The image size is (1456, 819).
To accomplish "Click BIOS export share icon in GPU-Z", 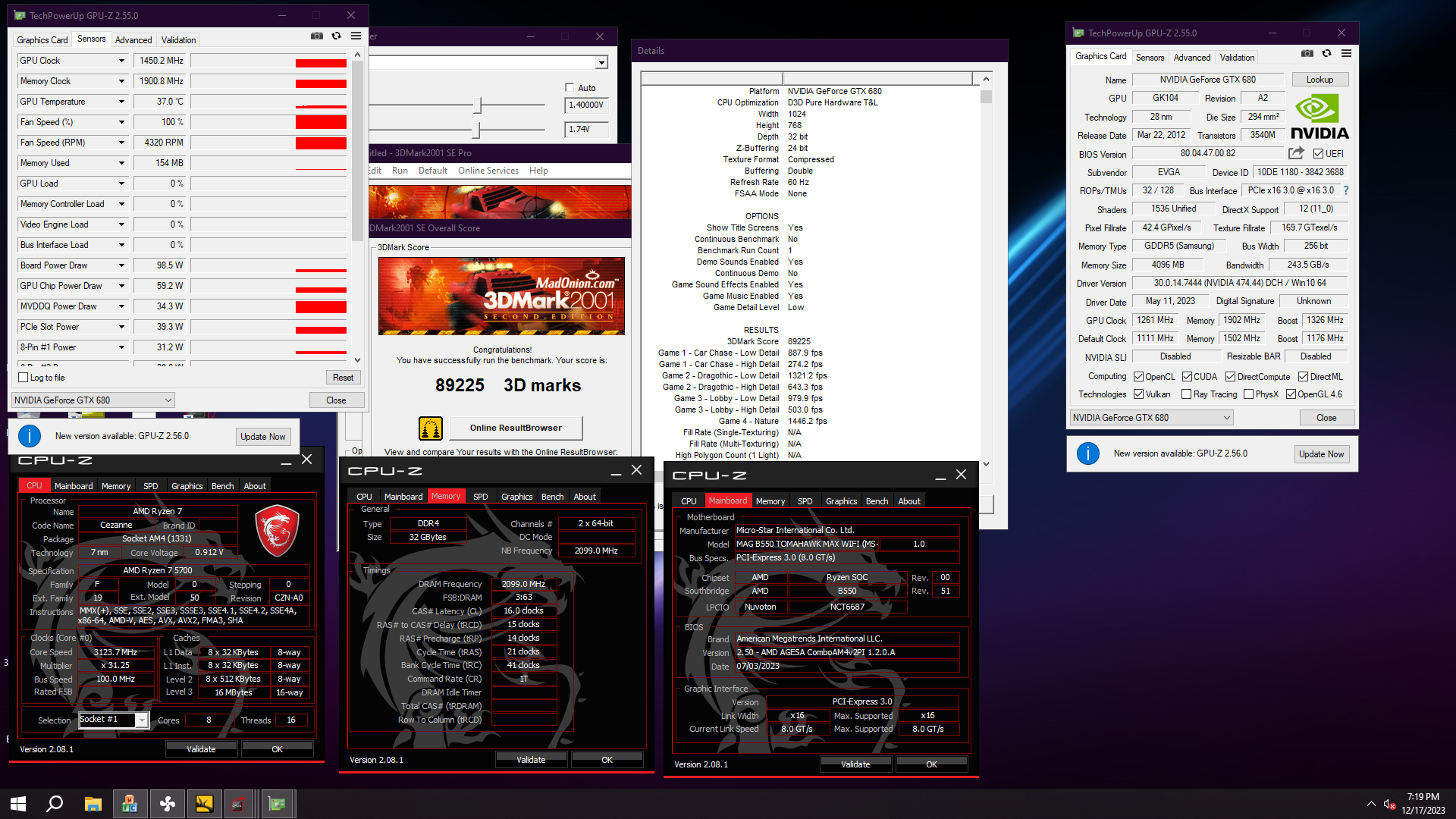I will coord(1296,153).
